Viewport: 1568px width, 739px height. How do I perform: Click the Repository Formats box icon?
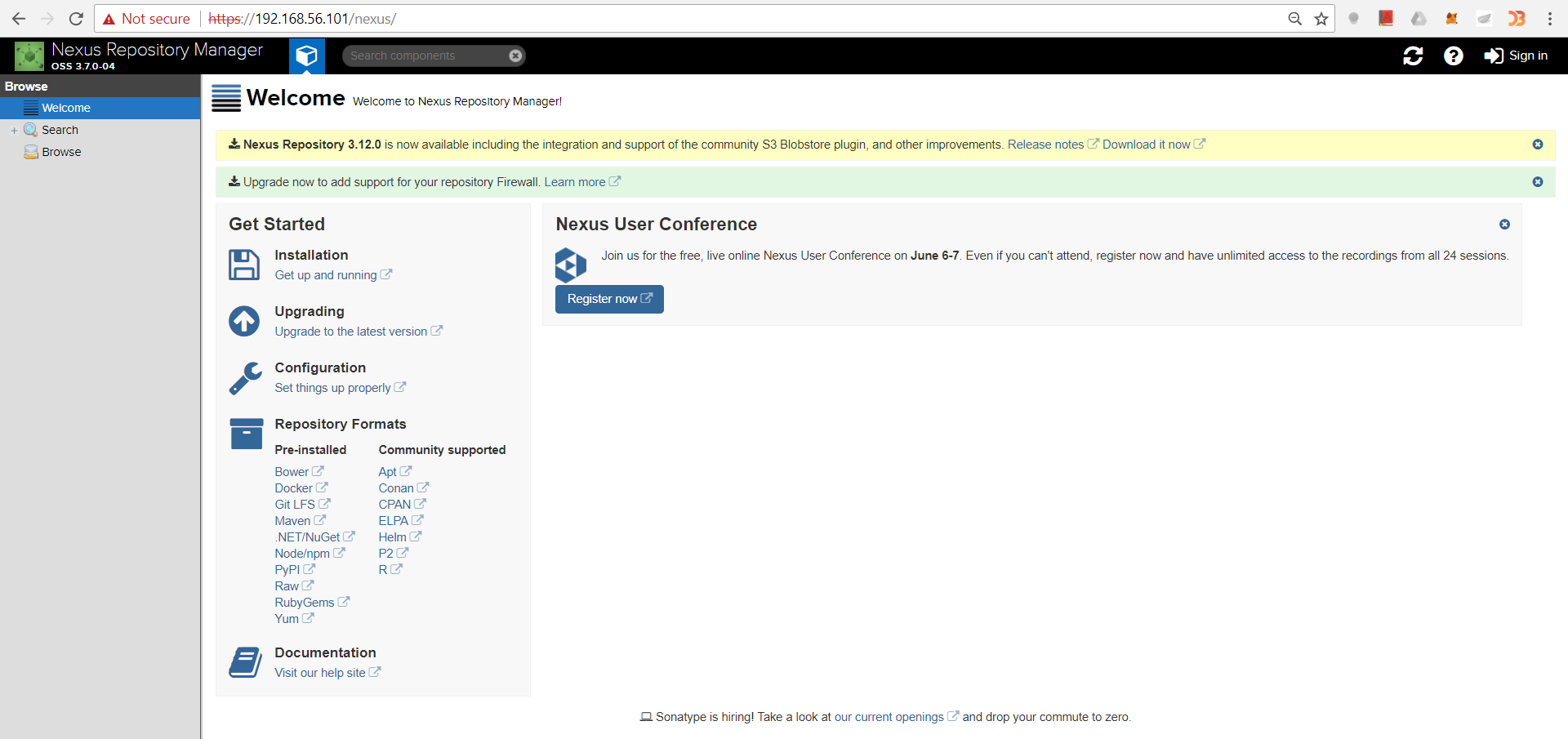pyautogui.click(x=247, y=434)
